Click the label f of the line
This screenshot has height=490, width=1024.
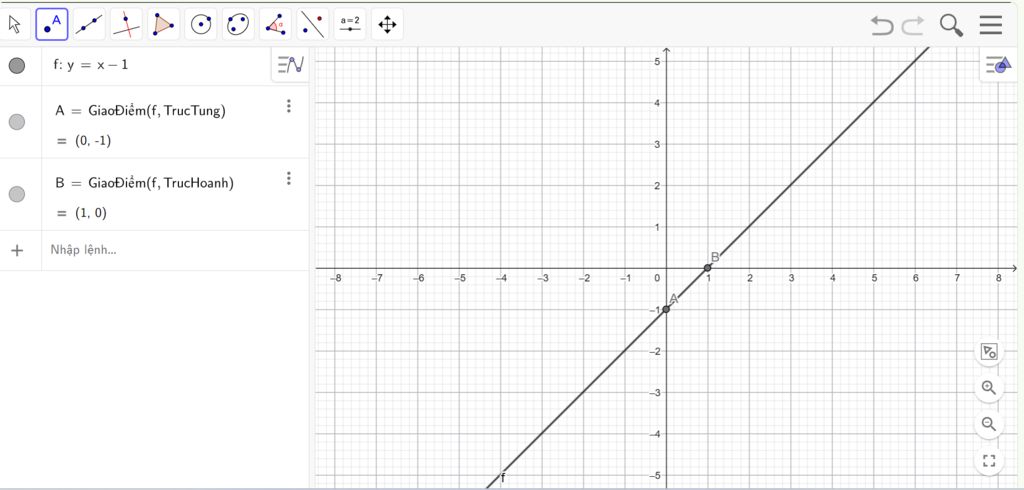(503, 478)
